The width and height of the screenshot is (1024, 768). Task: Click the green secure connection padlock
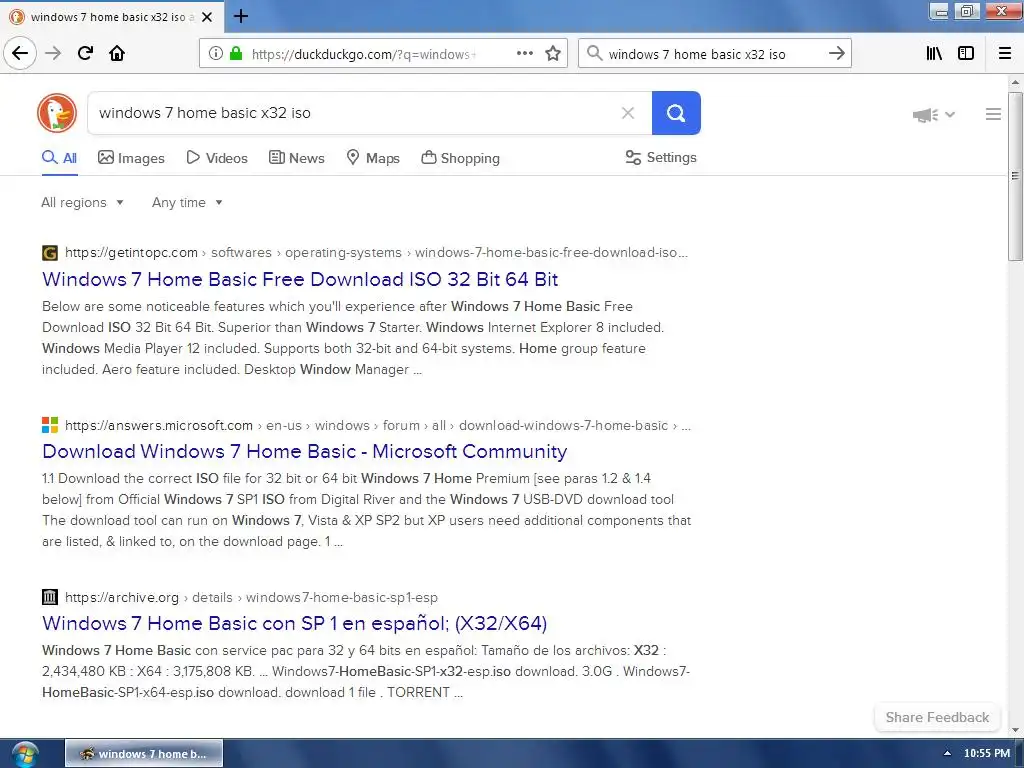236,54
